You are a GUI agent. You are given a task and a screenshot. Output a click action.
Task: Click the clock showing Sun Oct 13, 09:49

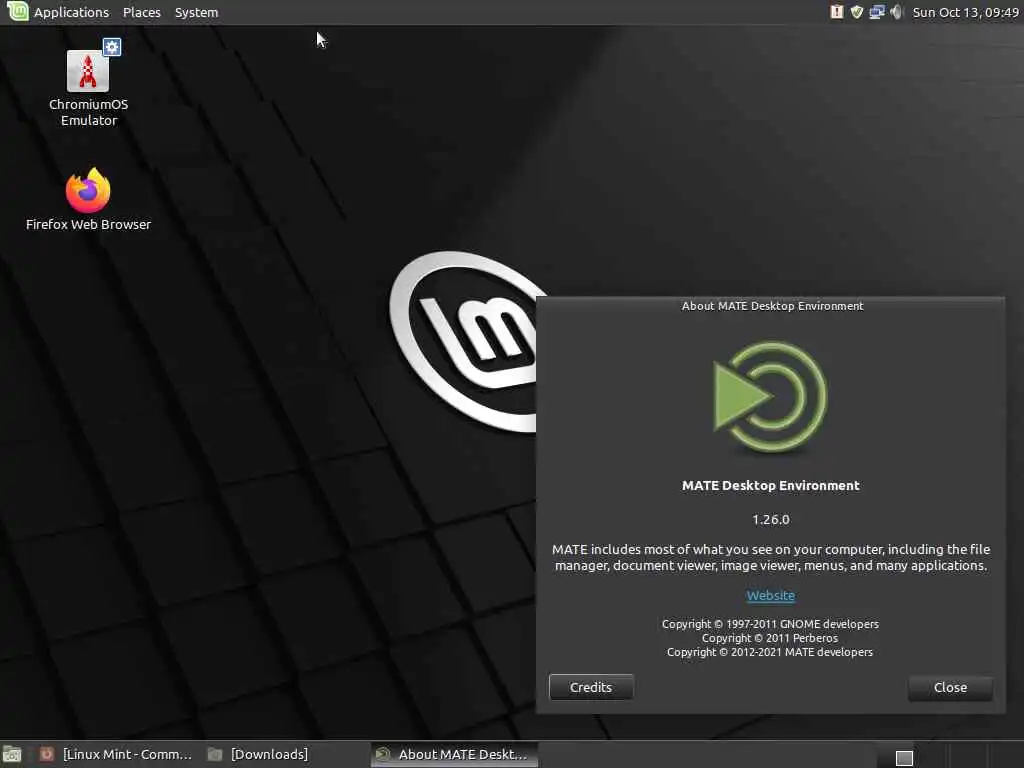point(965,12)
